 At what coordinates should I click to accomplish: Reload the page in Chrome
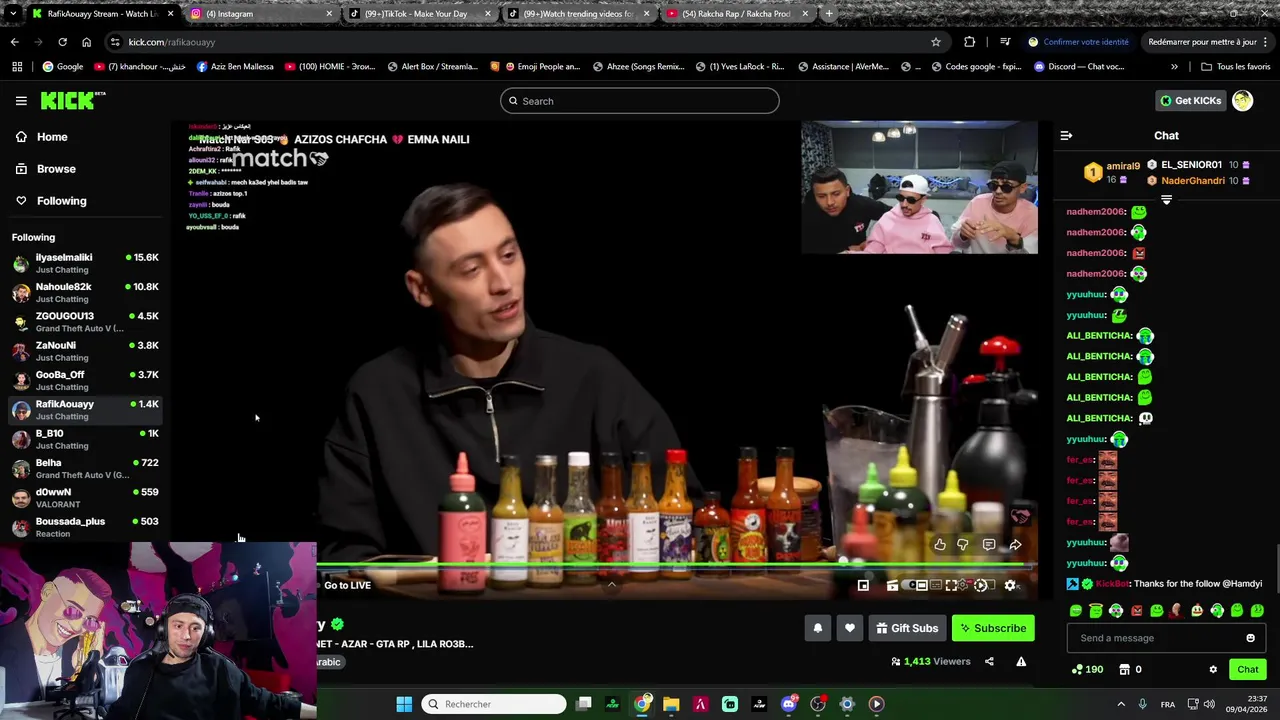click(x=62, y=42)
